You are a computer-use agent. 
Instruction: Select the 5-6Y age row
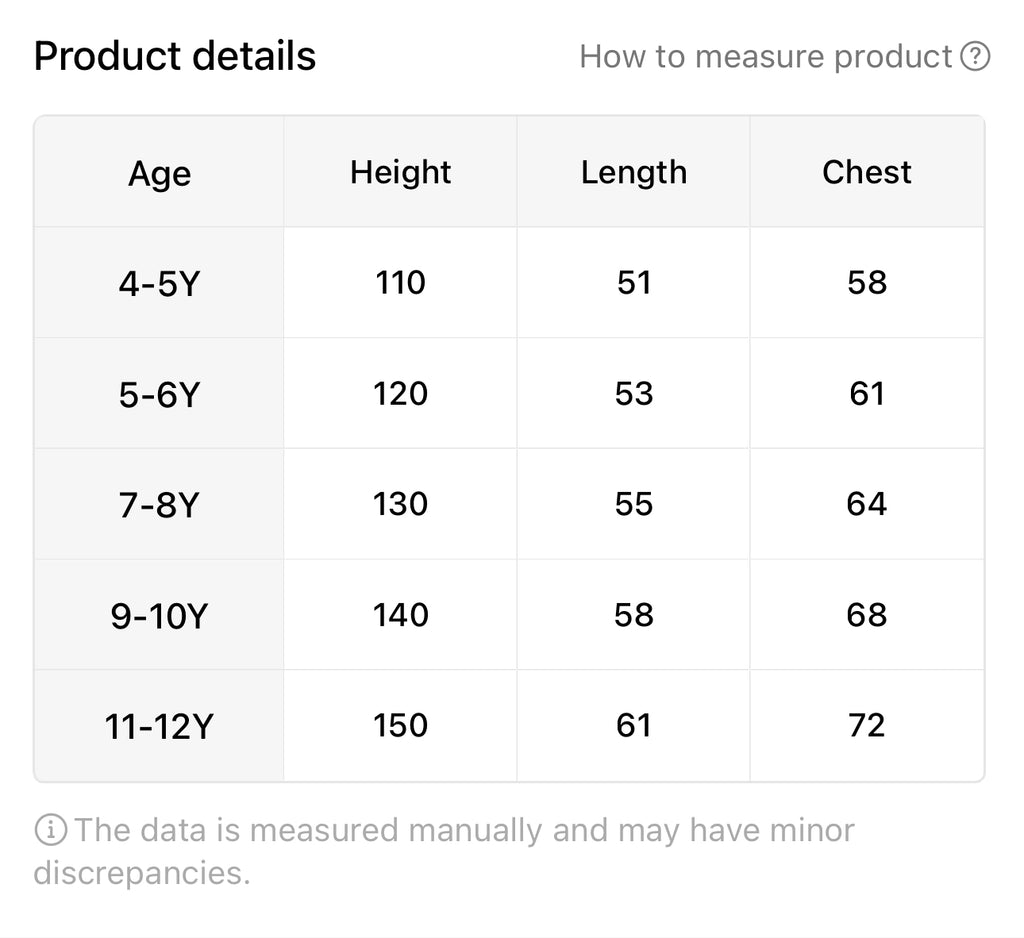click(159, 395)
